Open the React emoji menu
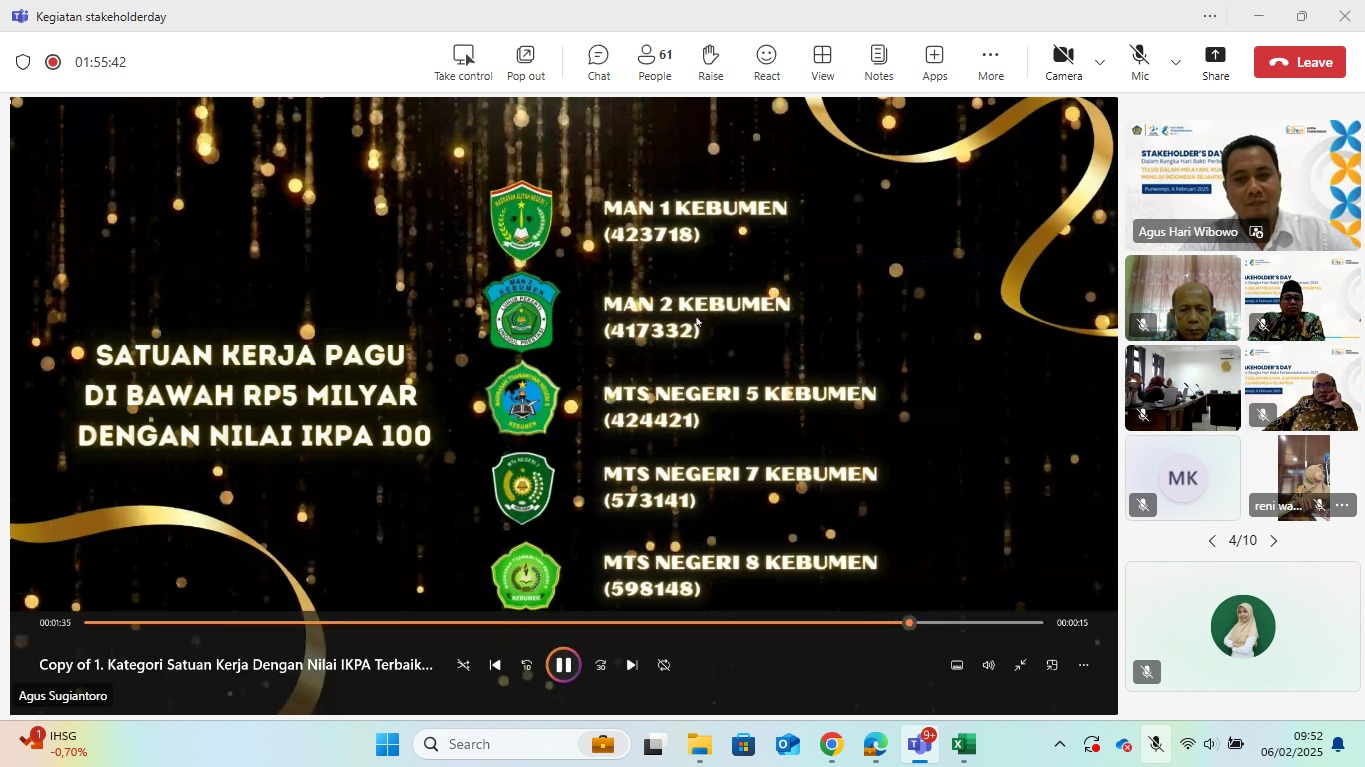This screenshot has height=767, width=1365. [767, 62]
